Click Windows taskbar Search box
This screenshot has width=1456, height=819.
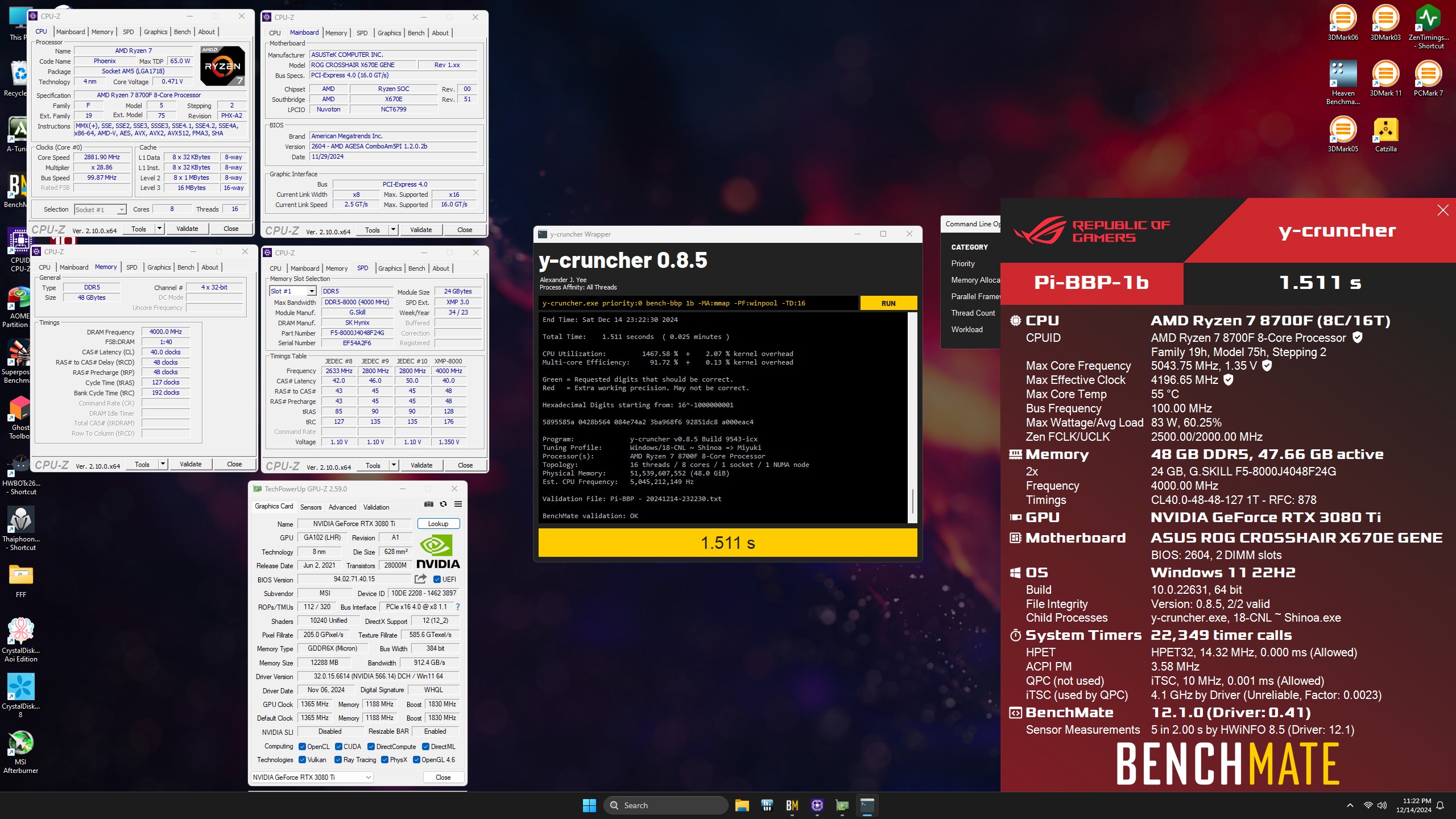665,805
